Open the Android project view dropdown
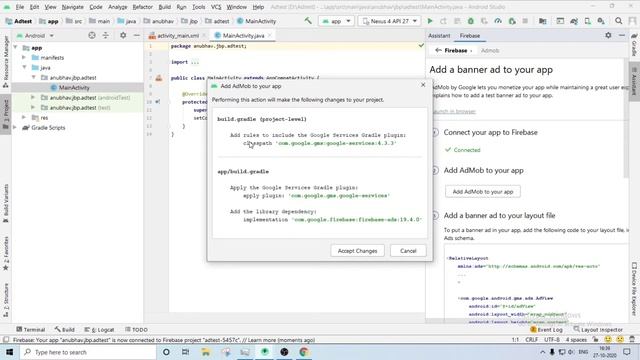 35,36
